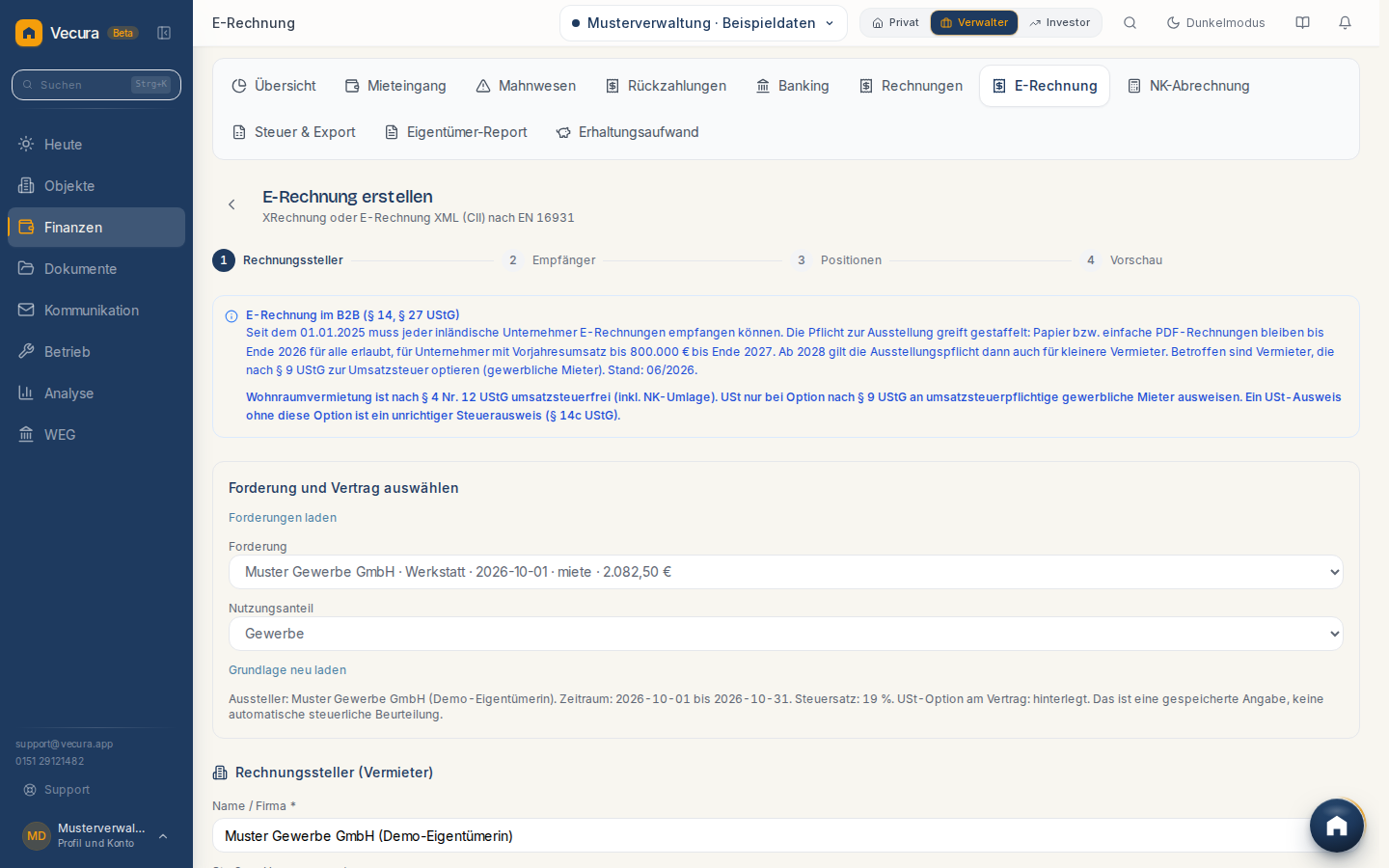Click the Name / Firma input field
1389x868 pixels.
pyautogui.click(x=786, y=836)
